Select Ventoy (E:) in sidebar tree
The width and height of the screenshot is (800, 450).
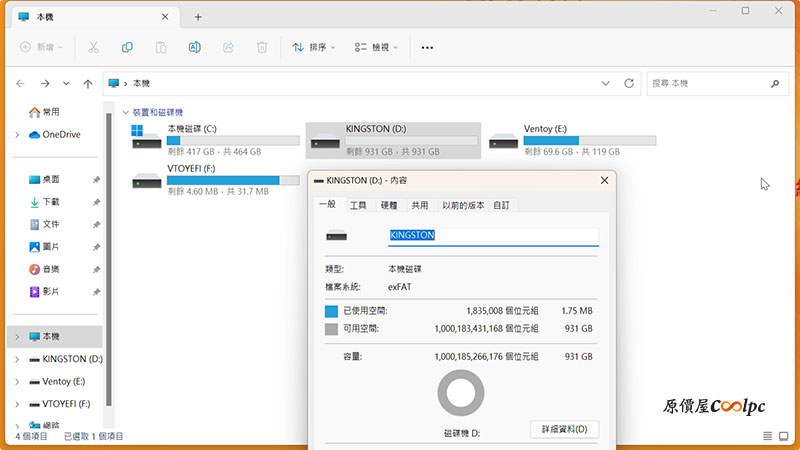coord(57,382)
